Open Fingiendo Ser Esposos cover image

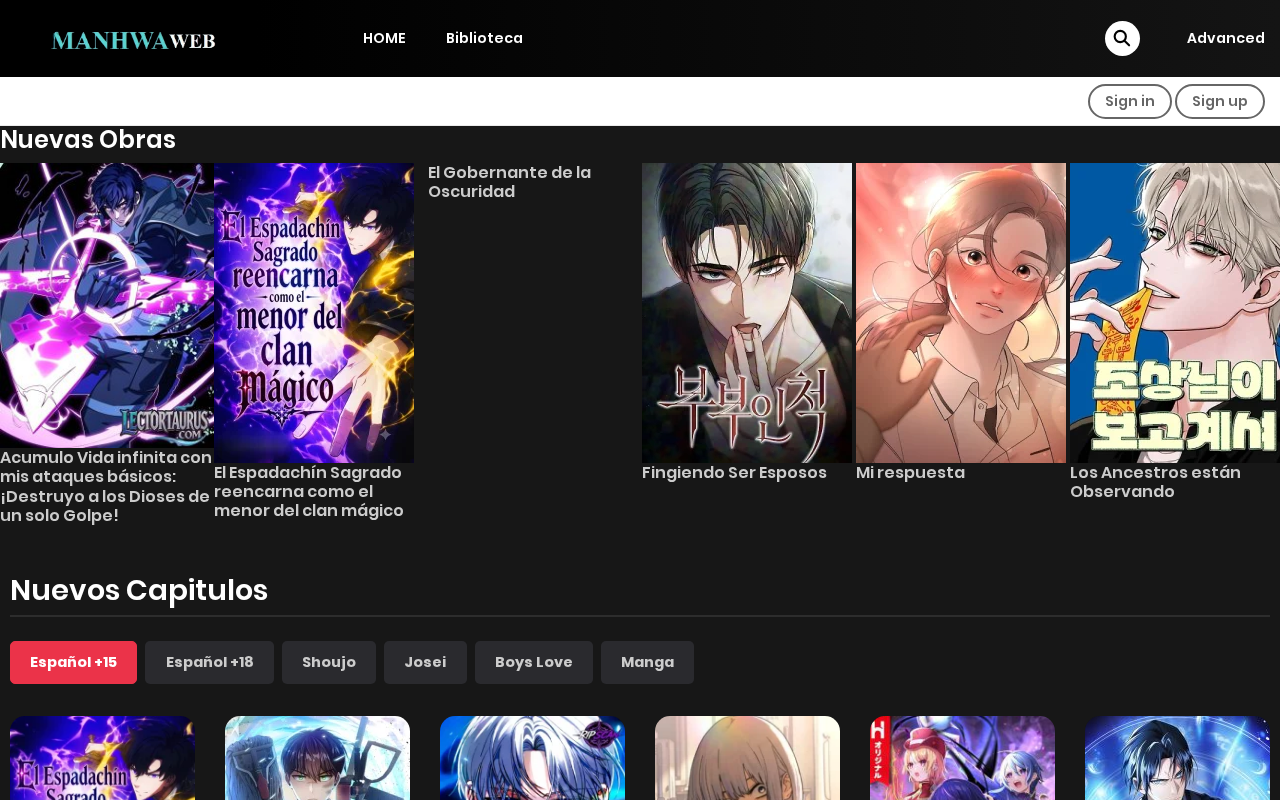pyautogui.click(x=747, y=313)
